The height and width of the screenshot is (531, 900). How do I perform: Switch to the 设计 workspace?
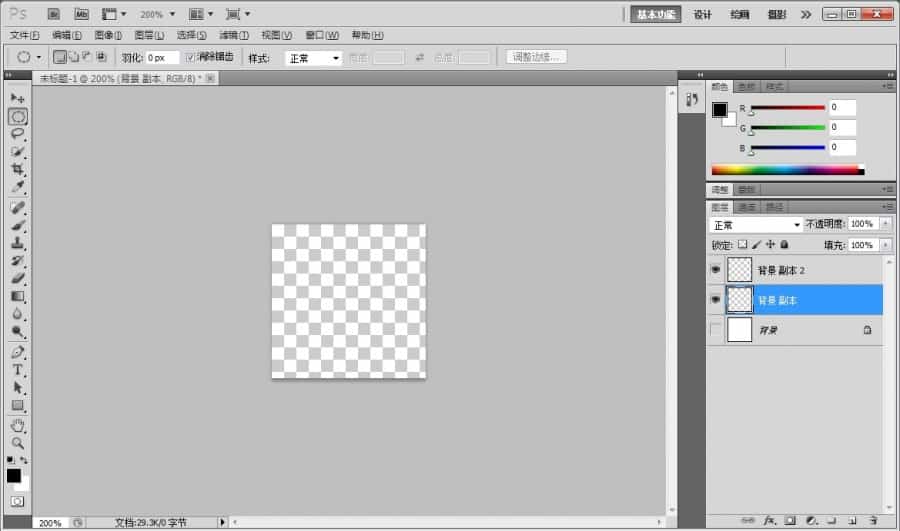(703, 15)
